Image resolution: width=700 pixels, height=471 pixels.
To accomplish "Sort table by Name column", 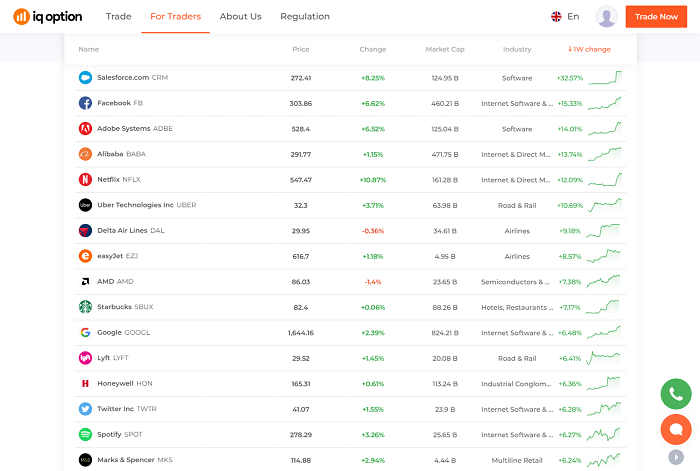I will 89,49.
